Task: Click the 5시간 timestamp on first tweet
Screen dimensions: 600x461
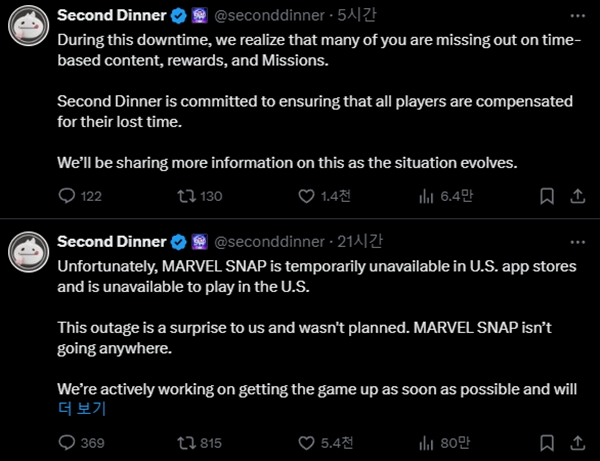Action: coord(353,16)
